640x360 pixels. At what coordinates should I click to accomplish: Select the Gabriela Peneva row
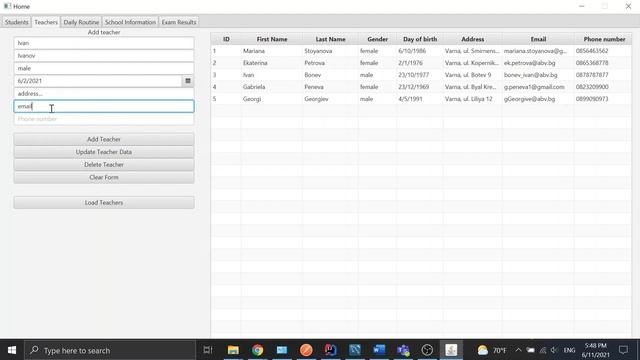point(421,87)
